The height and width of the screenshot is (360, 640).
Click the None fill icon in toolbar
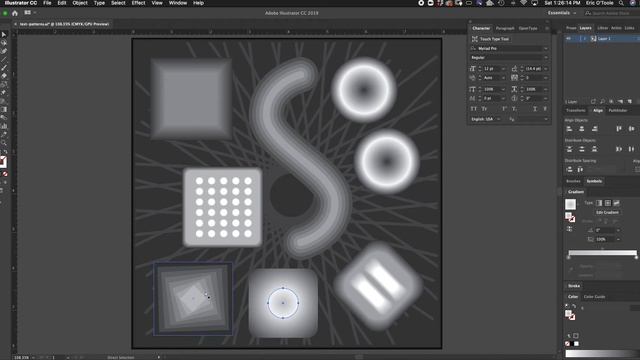[5, 174]
